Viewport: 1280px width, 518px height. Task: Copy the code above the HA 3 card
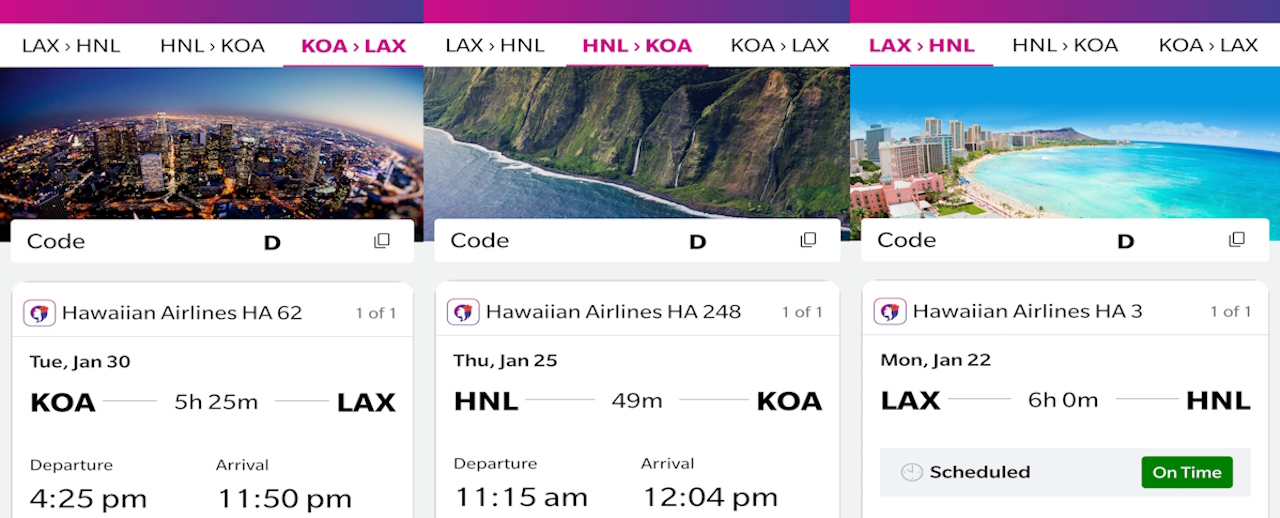pos(1237,240)
